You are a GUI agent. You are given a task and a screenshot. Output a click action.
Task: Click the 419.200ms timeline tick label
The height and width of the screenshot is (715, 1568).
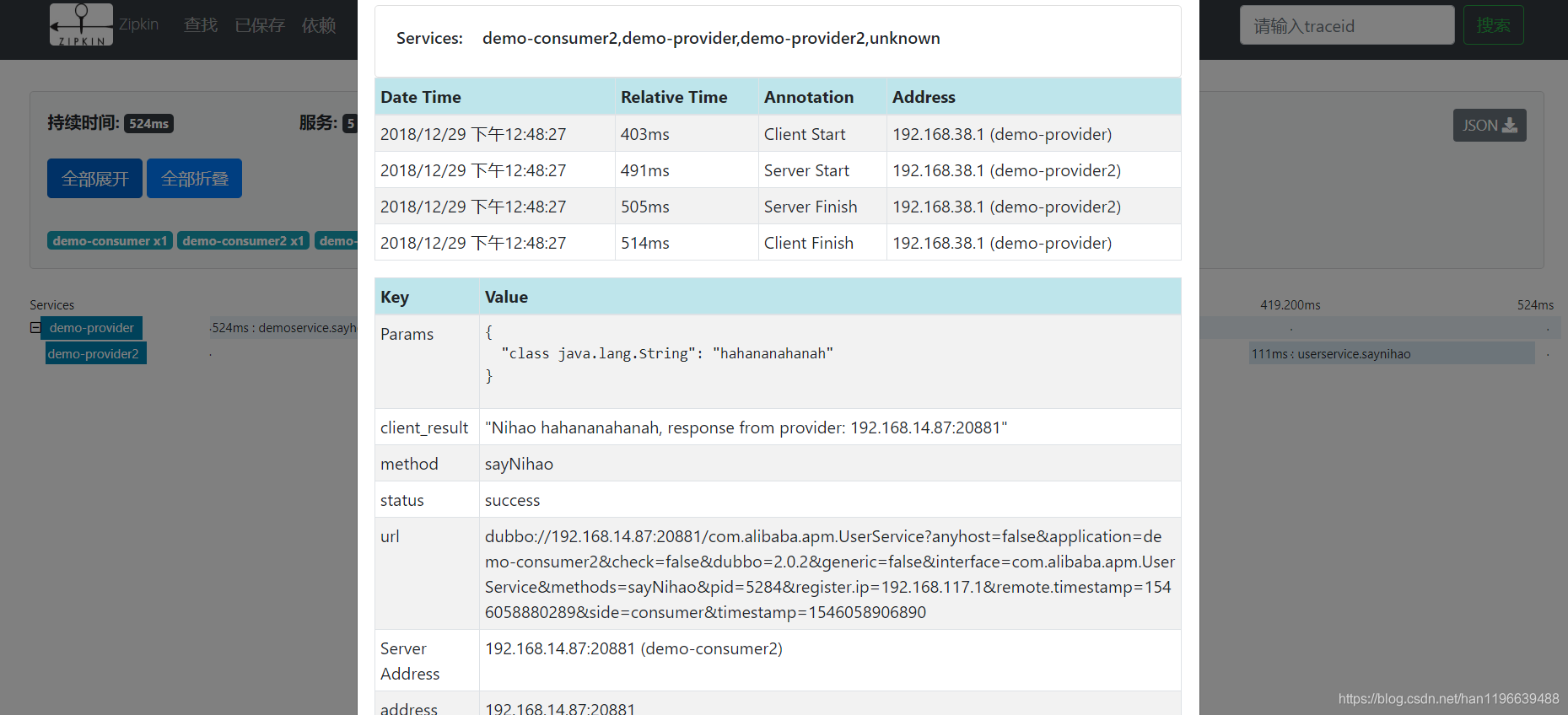1291,305
